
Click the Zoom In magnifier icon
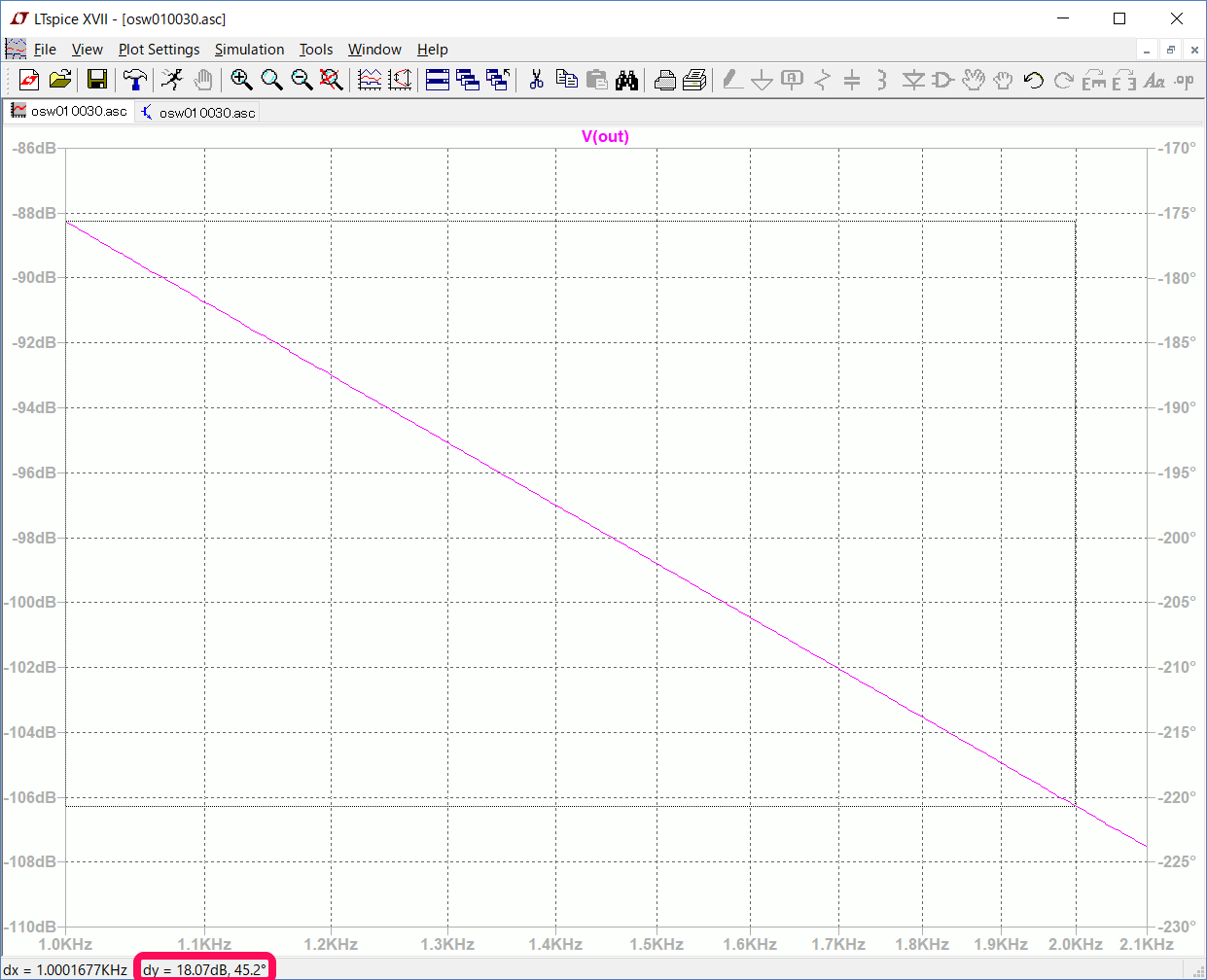(x=241, y=80)
